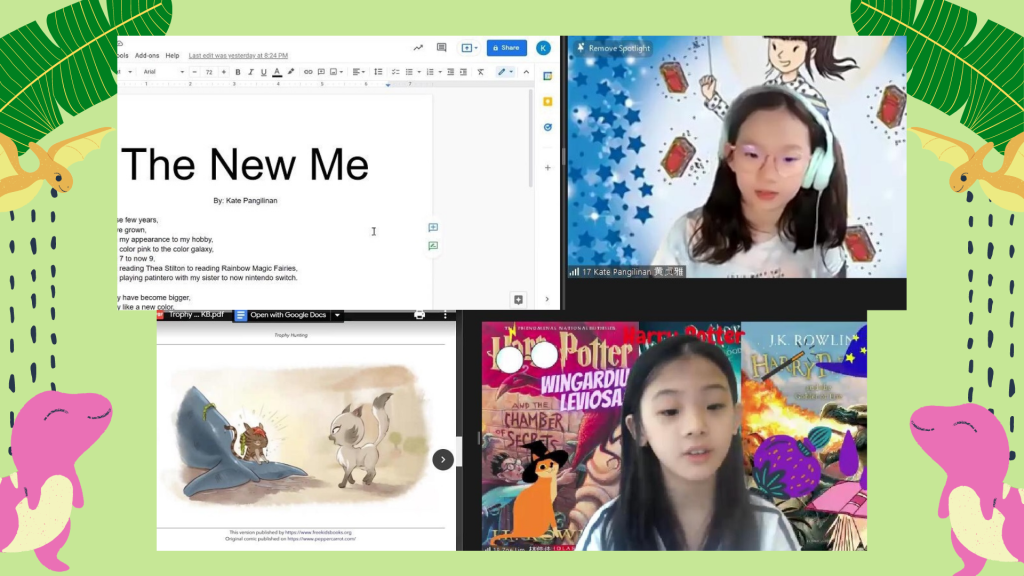Open the editing mode pencil dropdown

pyautogui.click(x=505, y=72)
